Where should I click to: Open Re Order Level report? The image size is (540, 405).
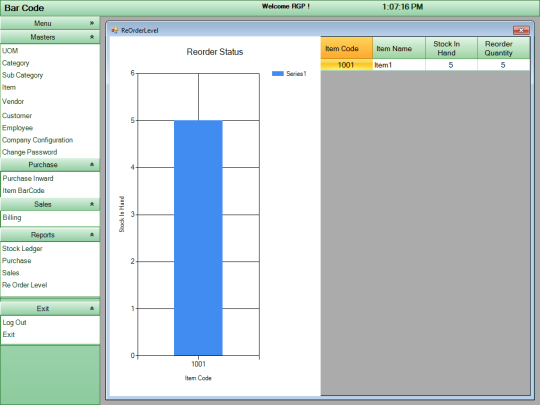pos(24,285)
